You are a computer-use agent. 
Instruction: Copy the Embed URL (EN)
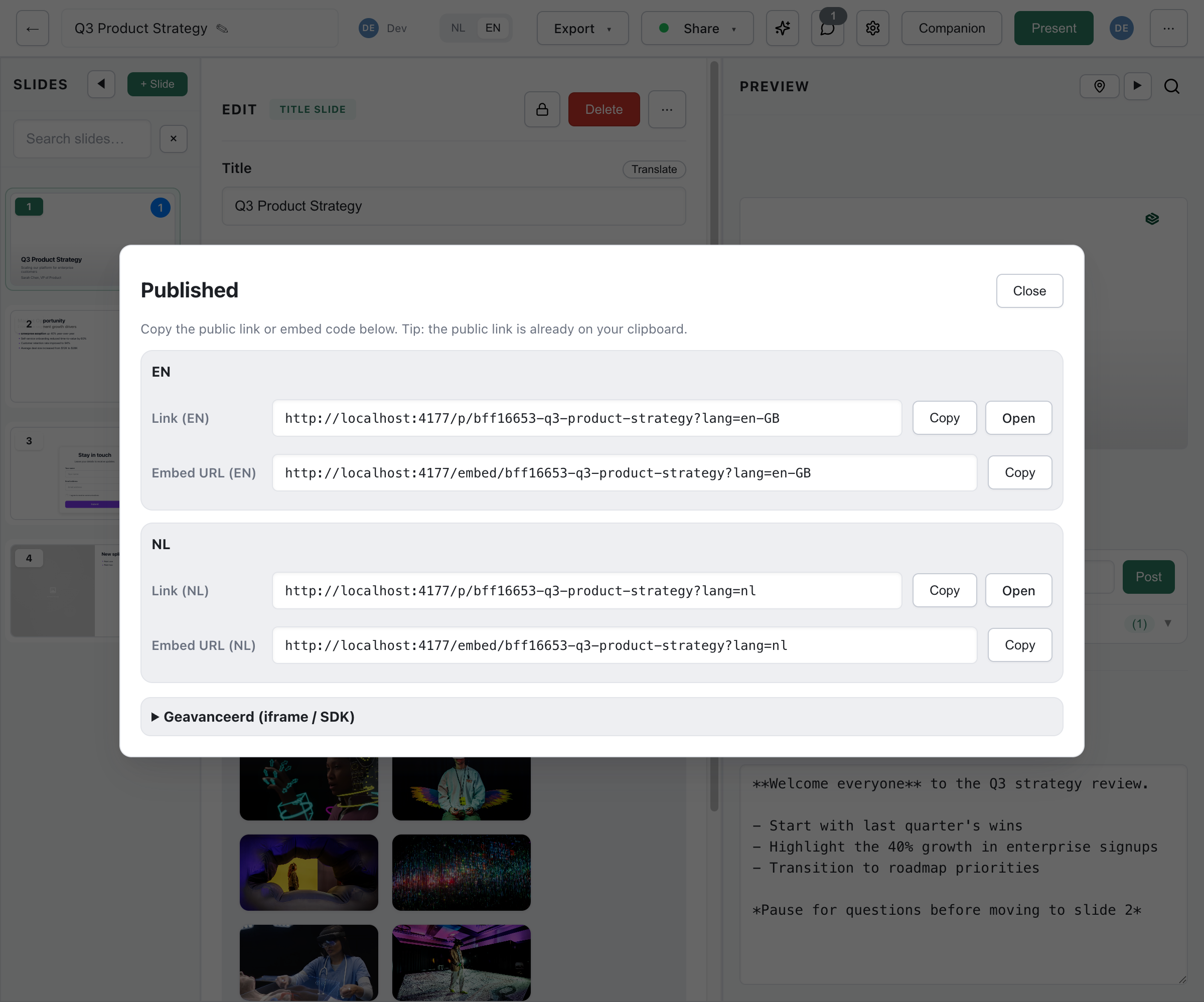point(1019,472)
